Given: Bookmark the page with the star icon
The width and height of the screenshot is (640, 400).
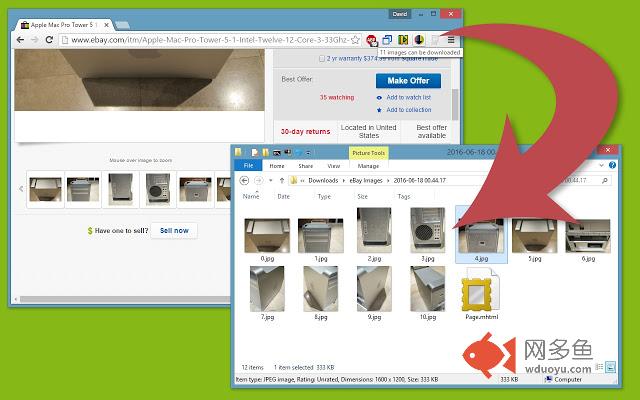Looking at the screenshot, I should click(356, 40).
